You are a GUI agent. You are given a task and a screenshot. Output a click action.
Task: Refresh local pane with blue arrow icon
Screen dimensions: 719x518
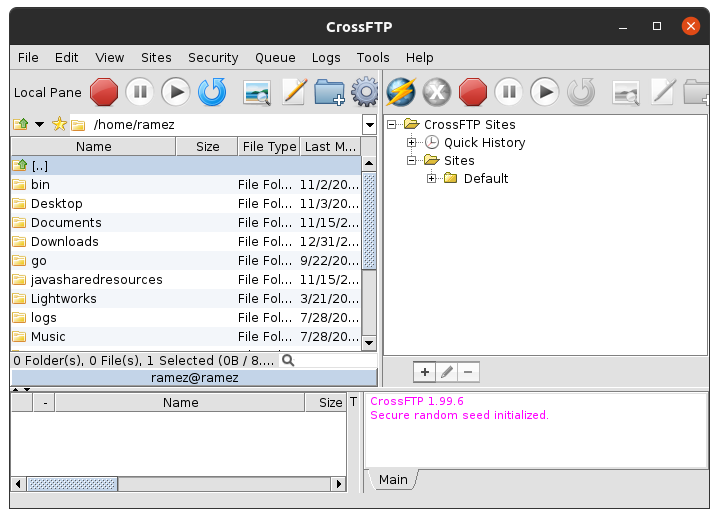(212, 93)
